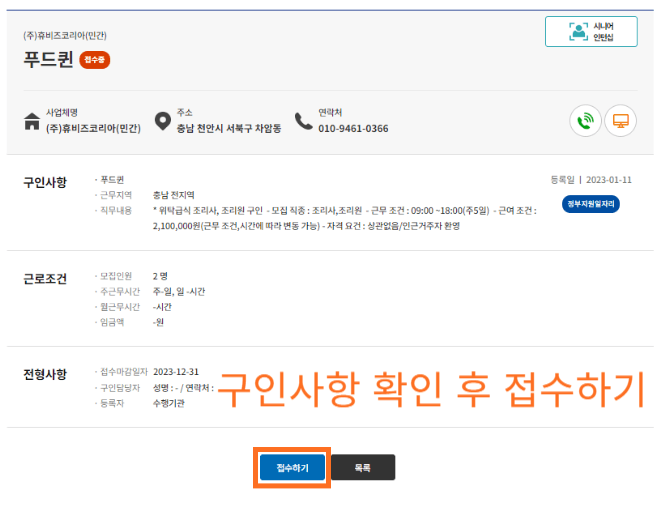Click the red 접수중 status badge
The width and height of the screenshot is (661, 508).
(x=95, y=60)
